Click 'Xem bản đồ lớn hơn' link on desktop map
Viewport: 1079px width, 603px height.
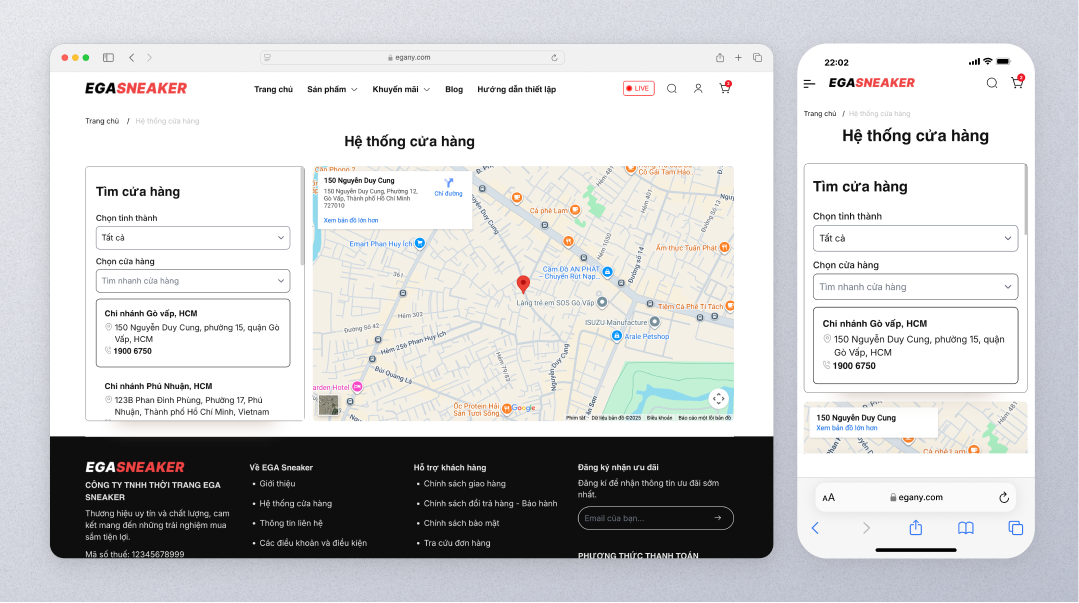point(351,220)
